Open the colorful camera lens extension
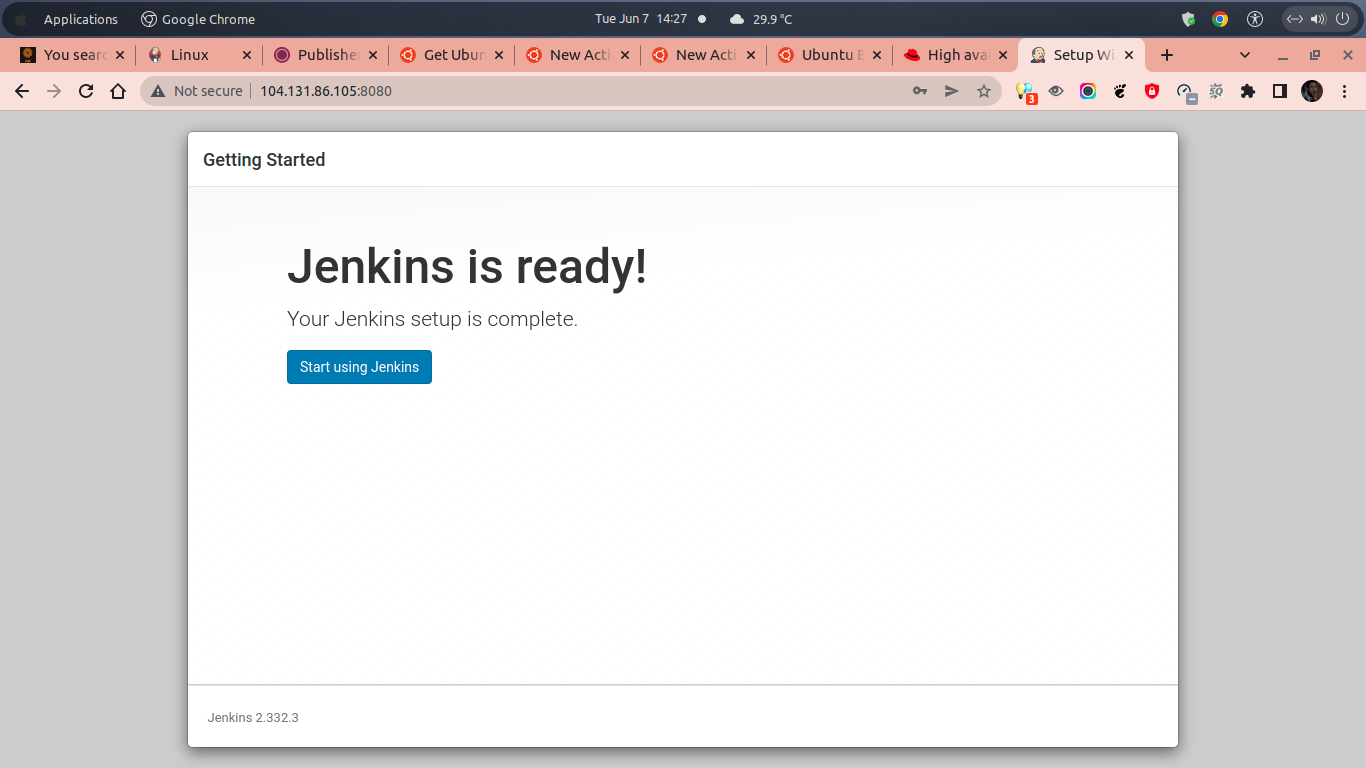Image resolution: width=1366 pixels, height=768 pixels. 1088,91
